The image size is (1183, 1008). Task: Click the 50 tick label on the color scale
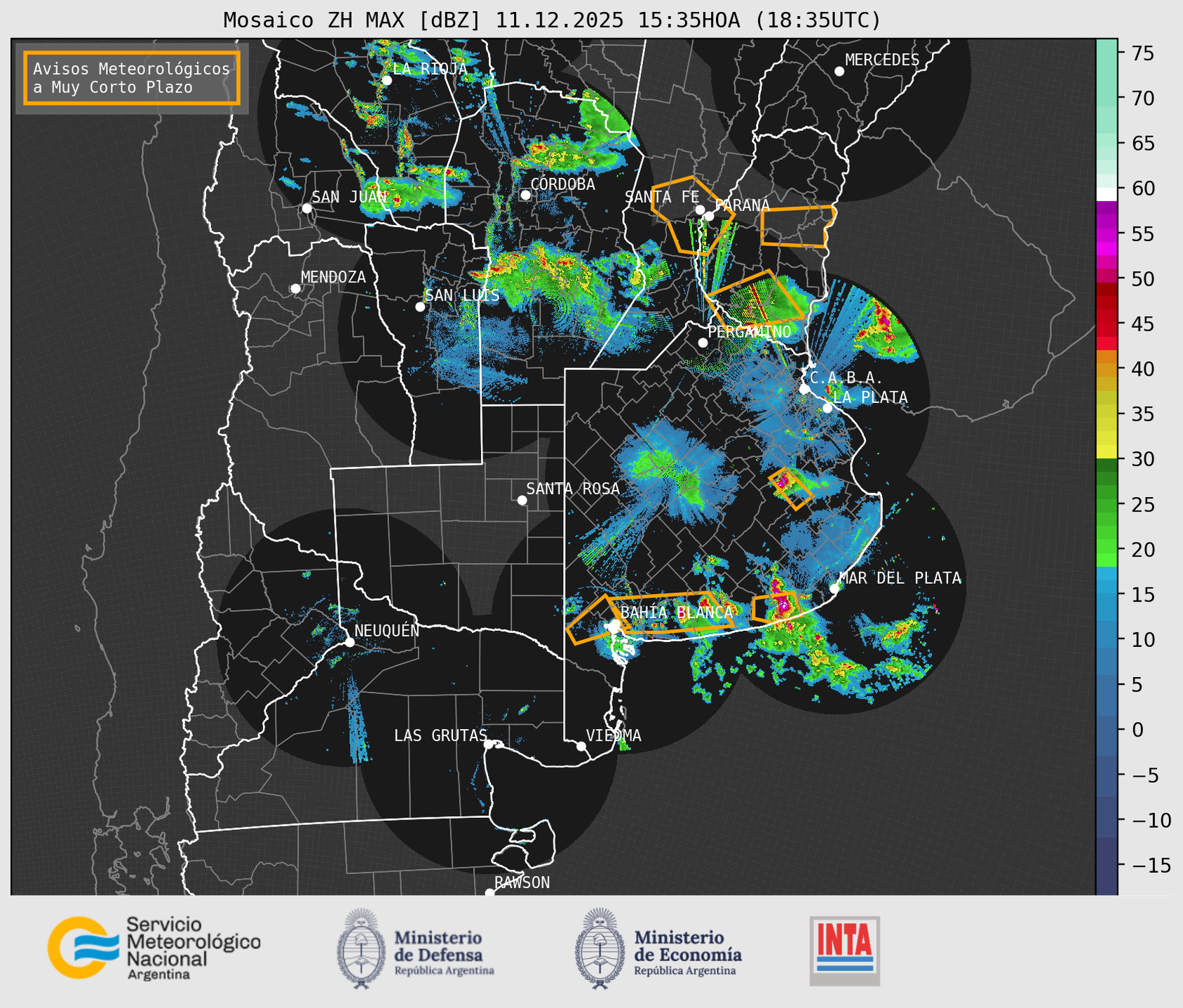pyautogui.click(x=1143, y=279)
